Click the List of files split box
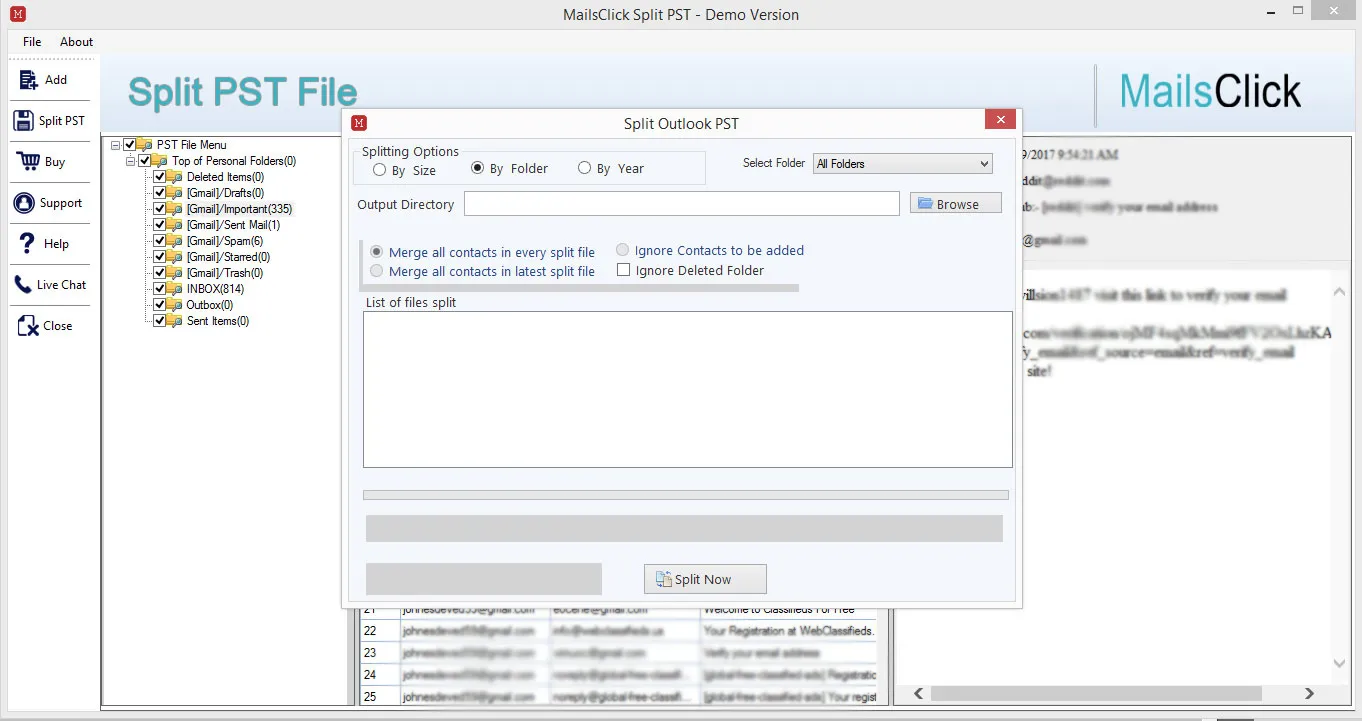 tap(687, 389)
